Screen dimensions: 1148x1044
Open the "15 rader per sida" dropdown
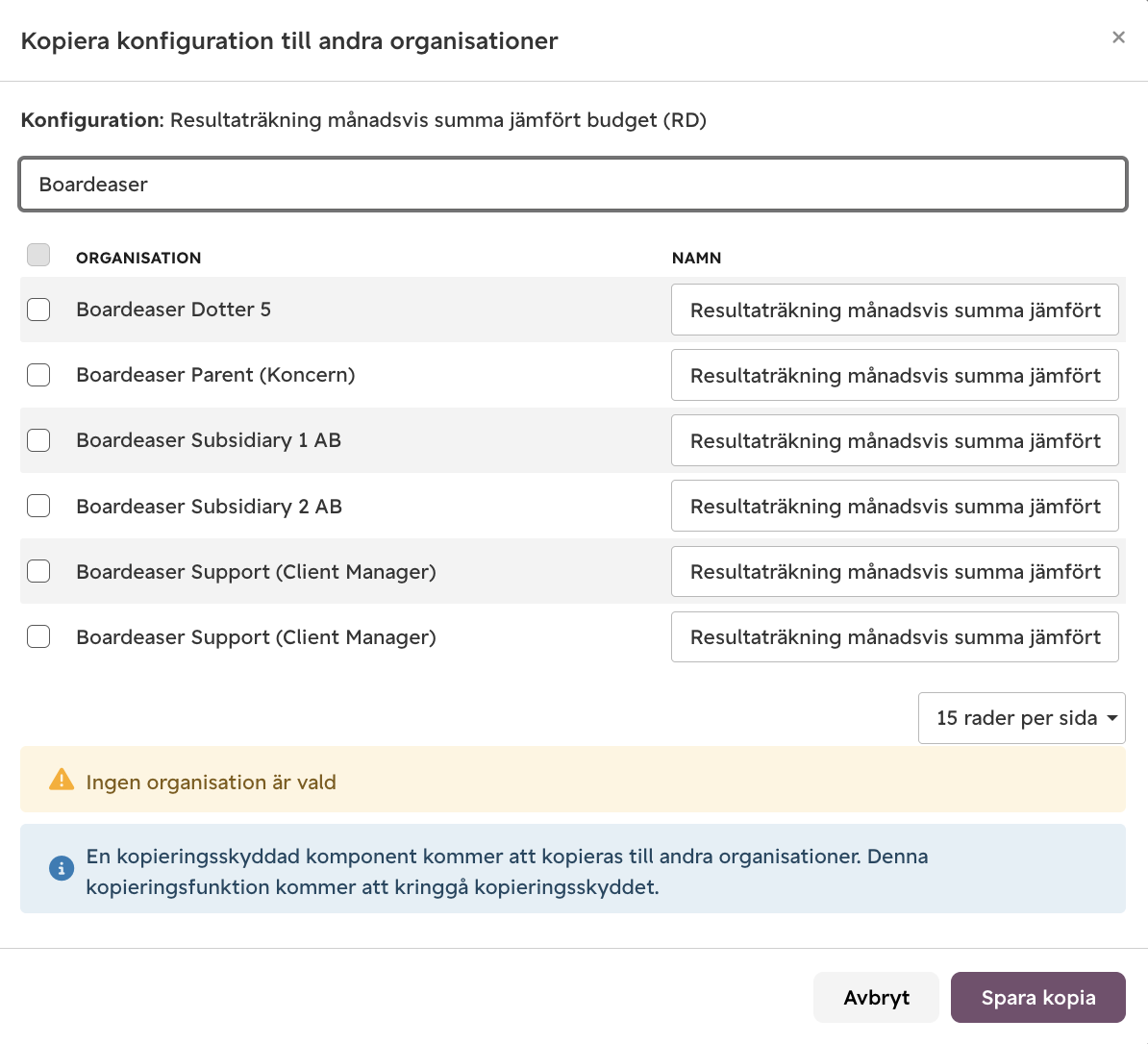click(1021, 718)
